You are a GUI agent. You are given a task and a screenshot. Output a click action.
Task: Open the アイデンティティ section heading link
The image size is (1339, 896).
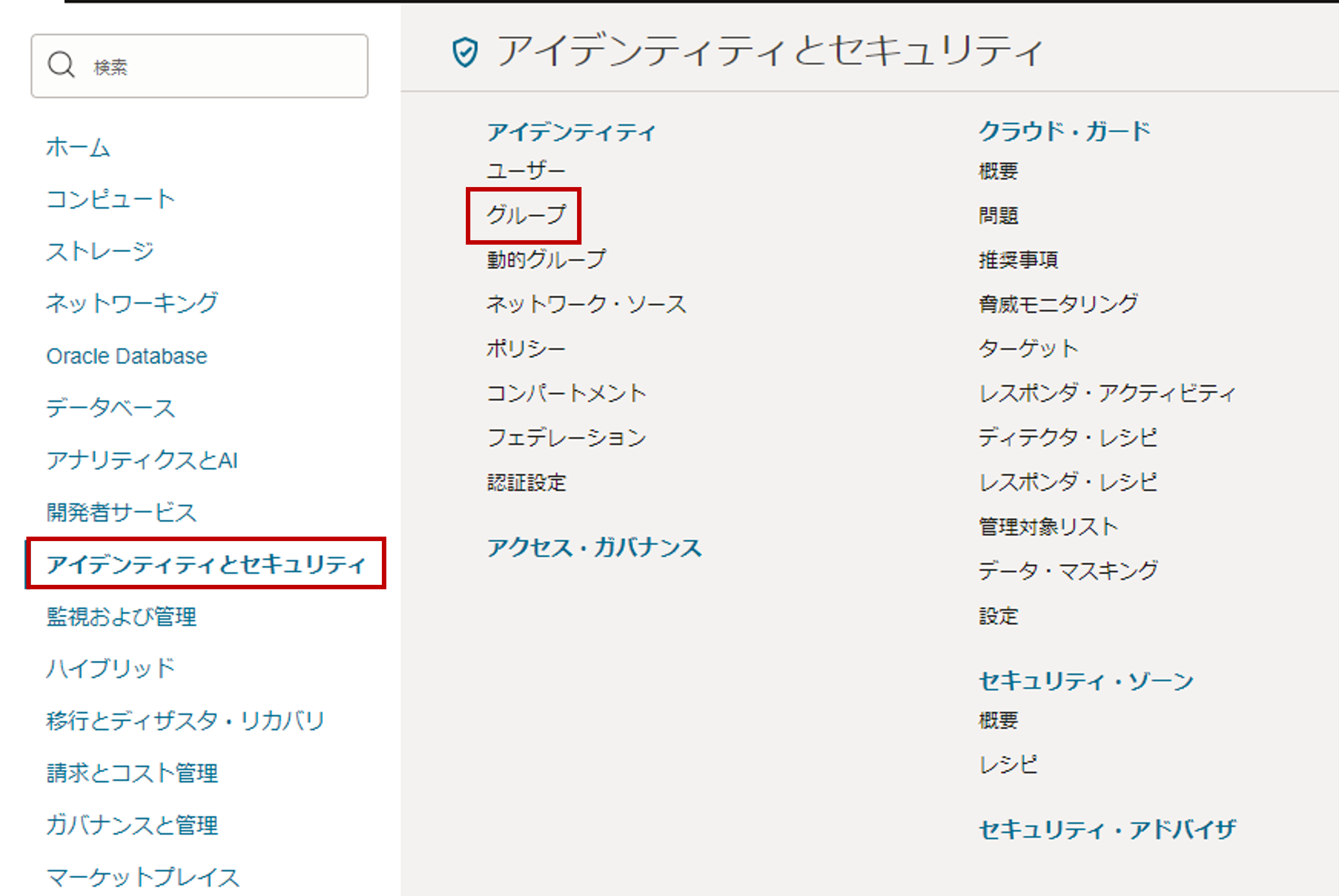click(571, 132)
